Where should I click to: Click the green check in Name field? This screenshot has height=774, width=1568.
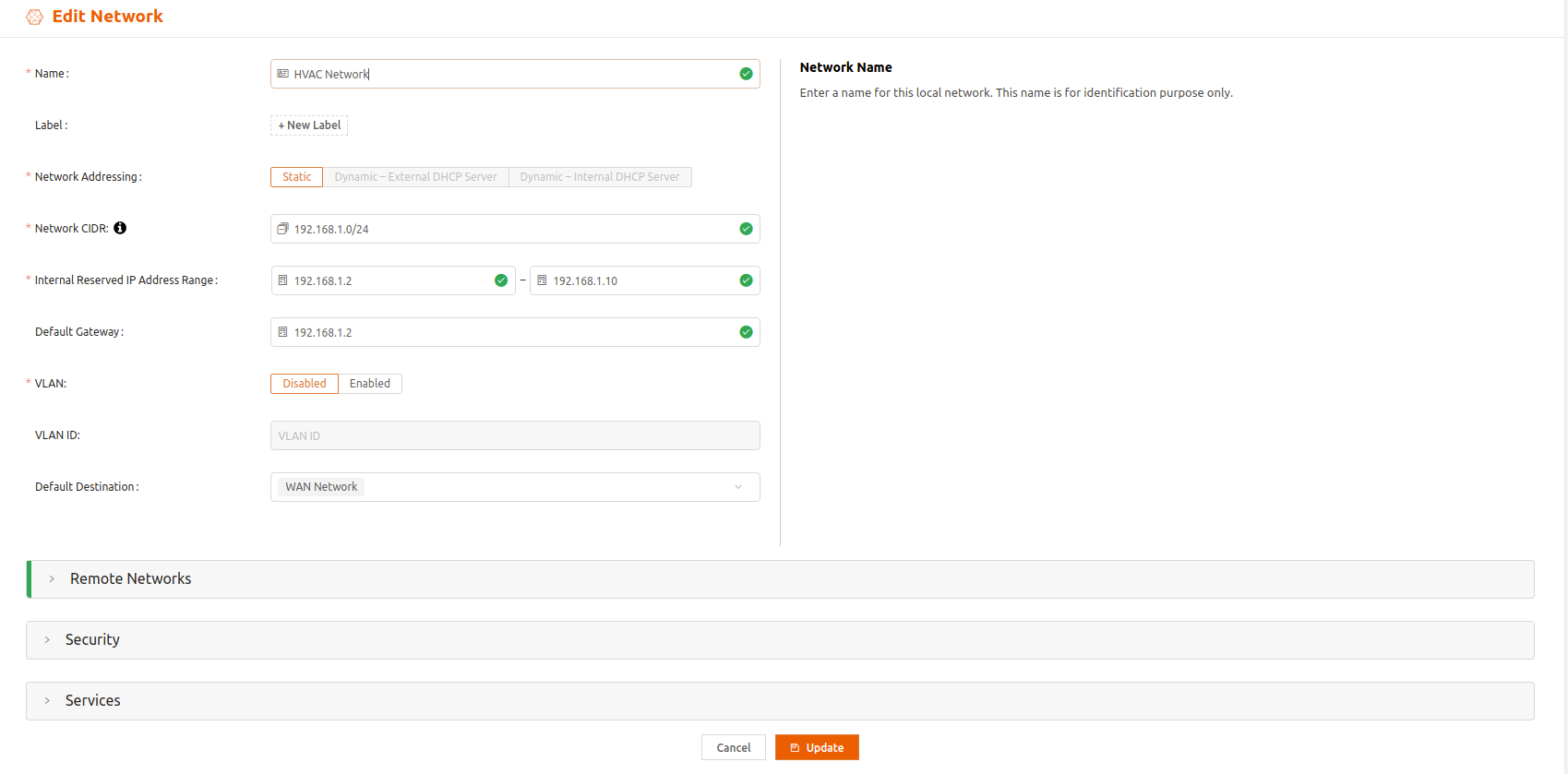point(746,74)
